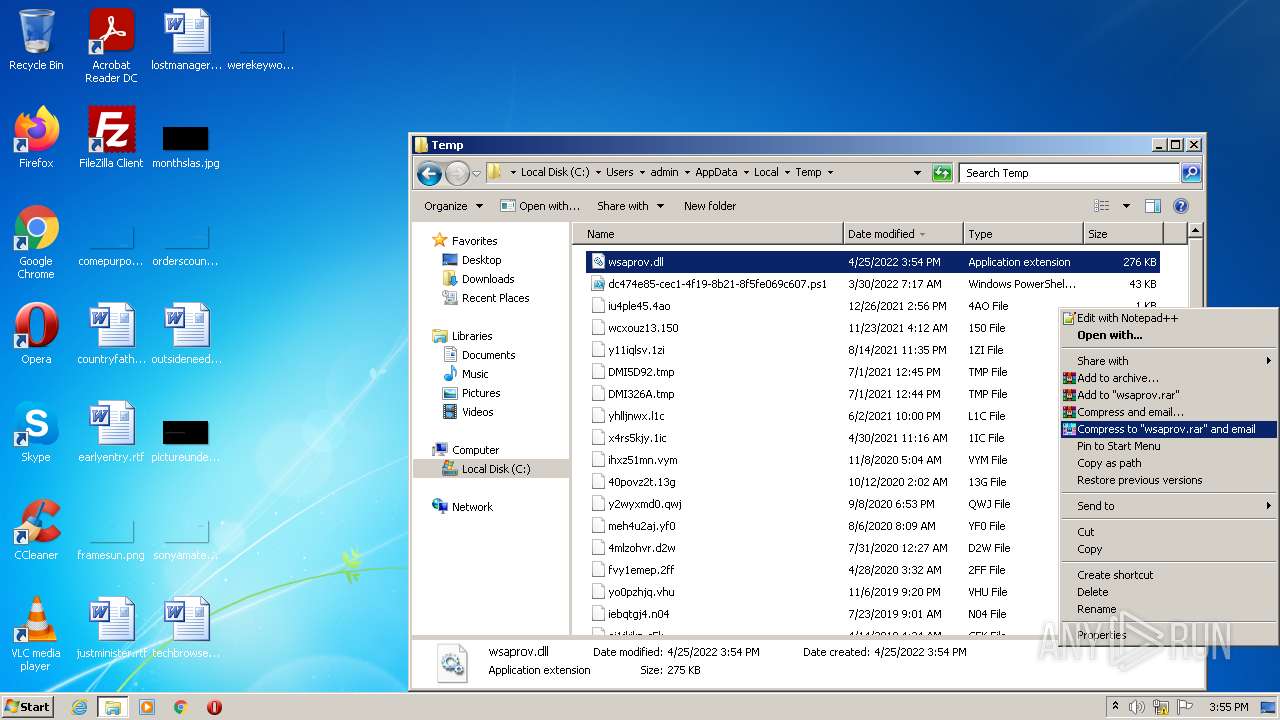Screen dimensions: 1280x720
Task: Launch FileZilla Client shortcut
Action: [x=111, y=137]
